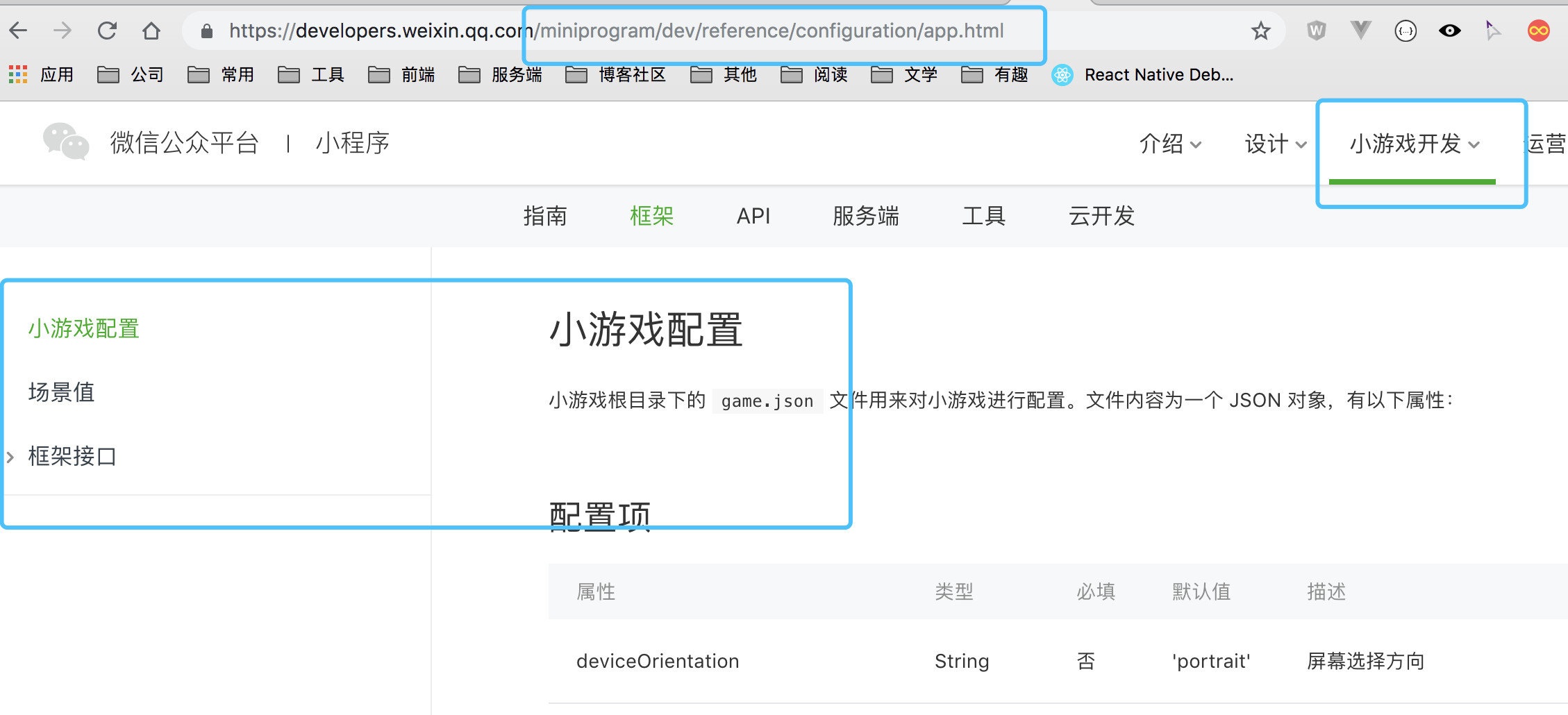
Task: Click the 属性 column header
Action: pos(596,591)
